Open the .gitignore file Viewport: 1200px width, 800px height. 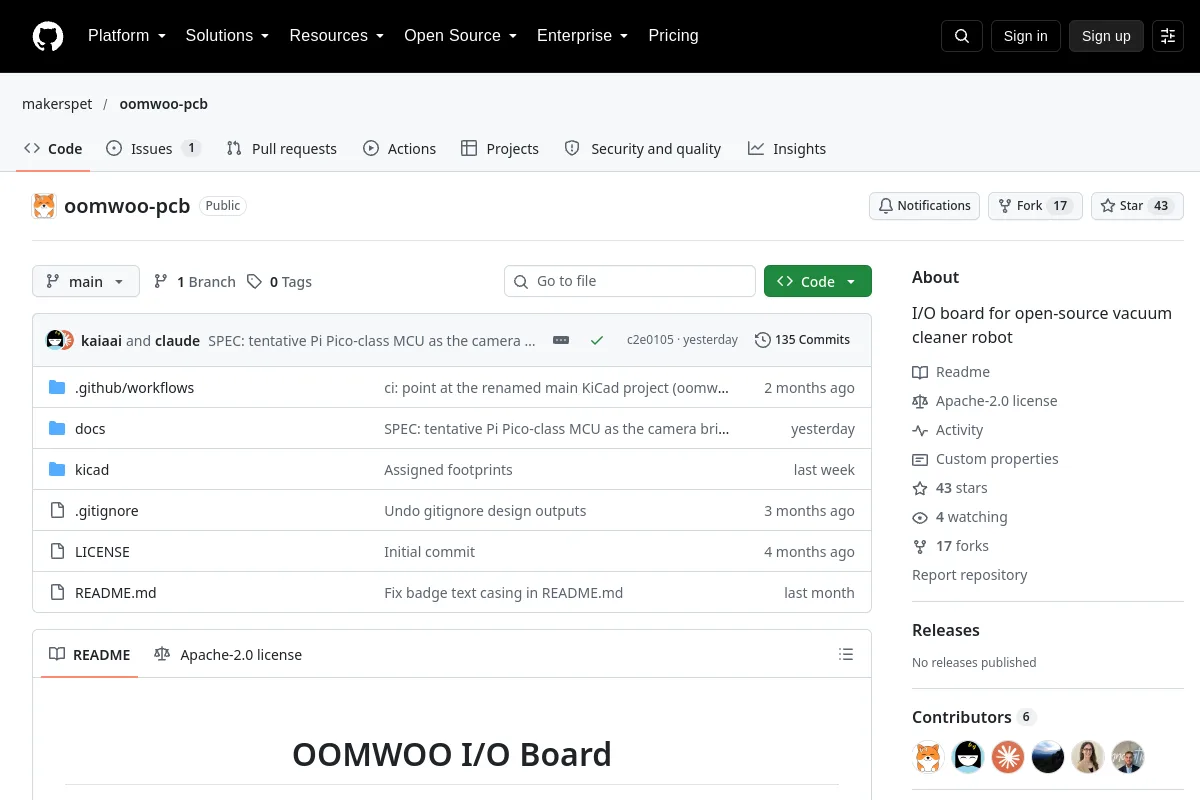coord(107,511)
